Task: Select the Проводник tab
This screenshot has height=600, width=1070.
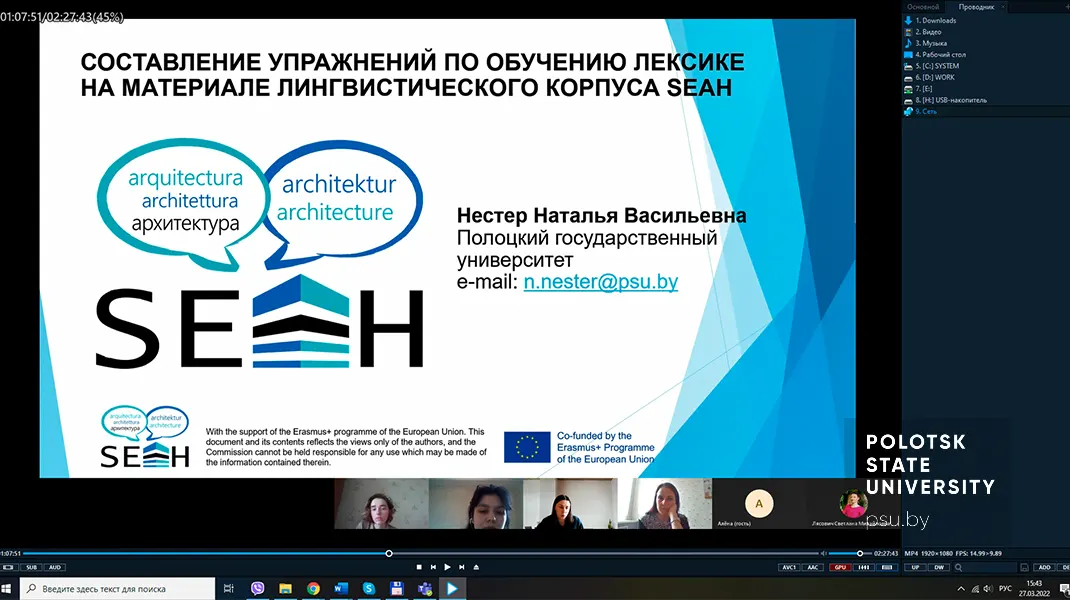Action: pyautogui.click(x=976, y=7)
